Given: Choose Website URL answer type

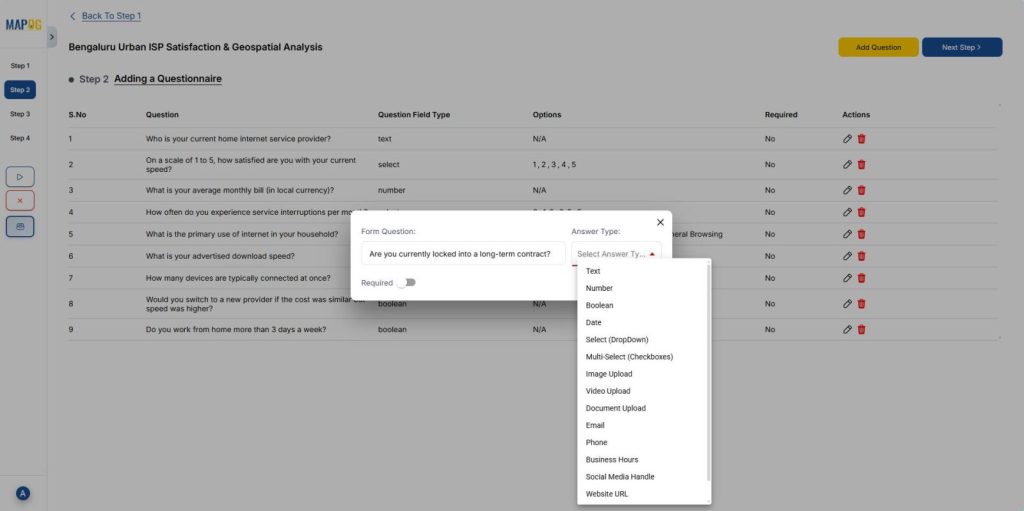Looking at the screenshot, I should point(643,494).
